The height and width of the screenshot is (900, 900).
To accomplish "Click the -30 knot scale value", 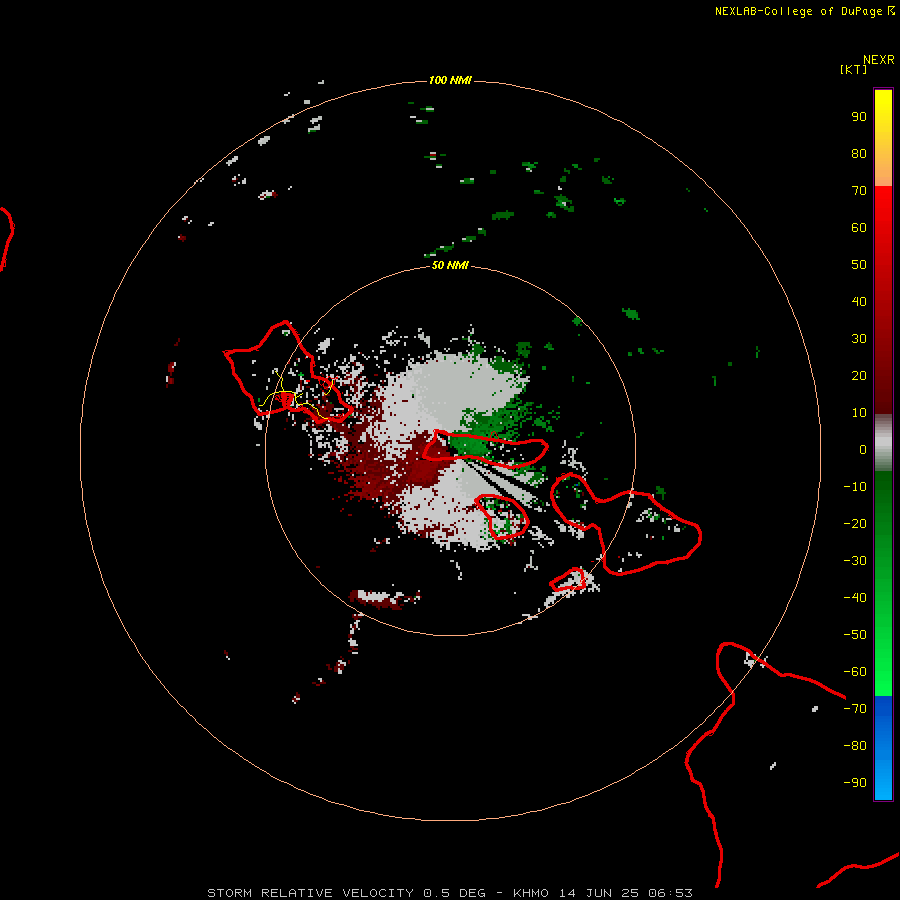I will point(855,561).
